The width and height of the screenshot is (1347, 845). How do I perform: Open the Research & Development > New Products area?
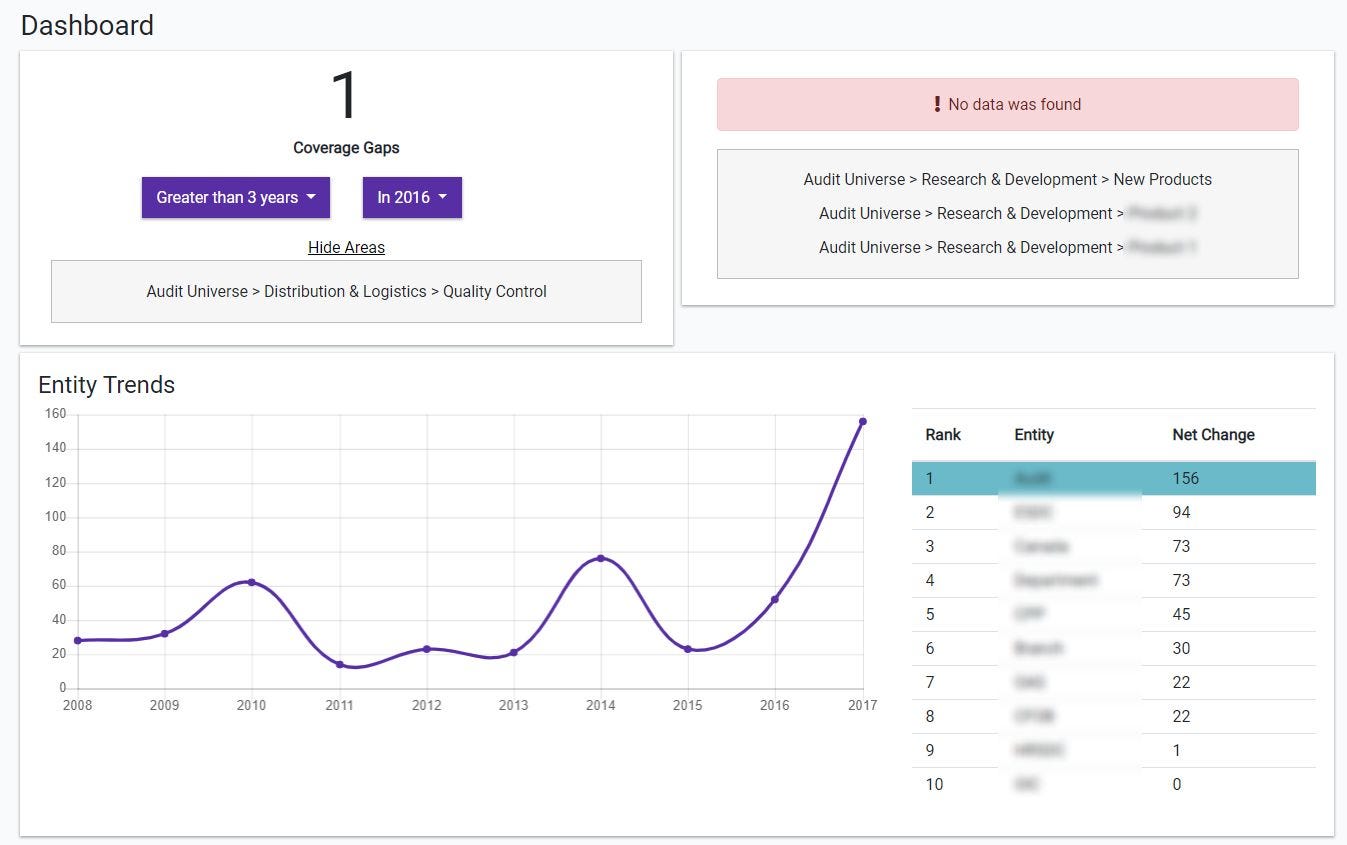tap(1007, 180)
